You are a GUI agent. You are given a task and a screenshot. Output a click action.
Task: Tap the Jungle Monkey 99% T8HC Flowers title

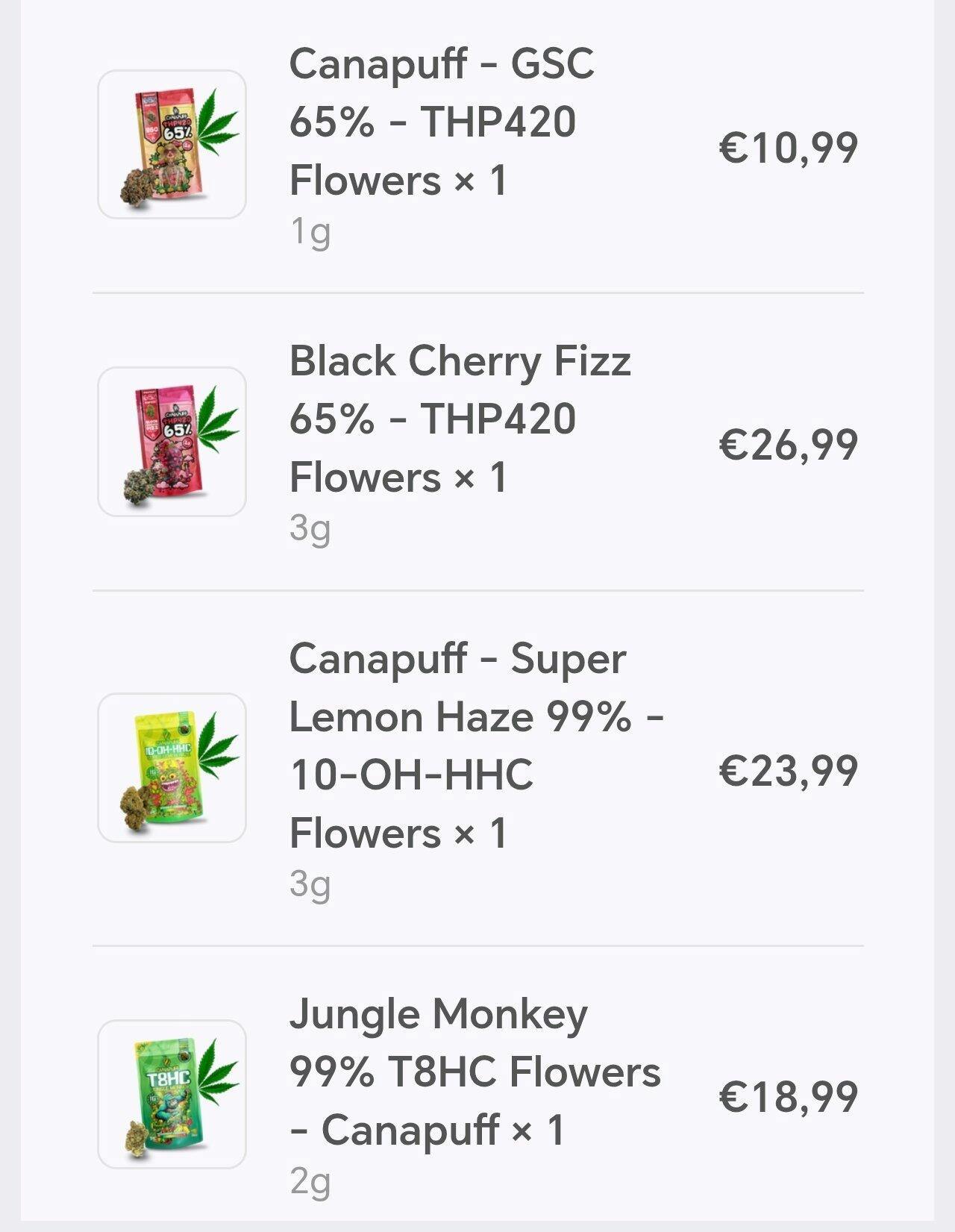(475, 1072)
